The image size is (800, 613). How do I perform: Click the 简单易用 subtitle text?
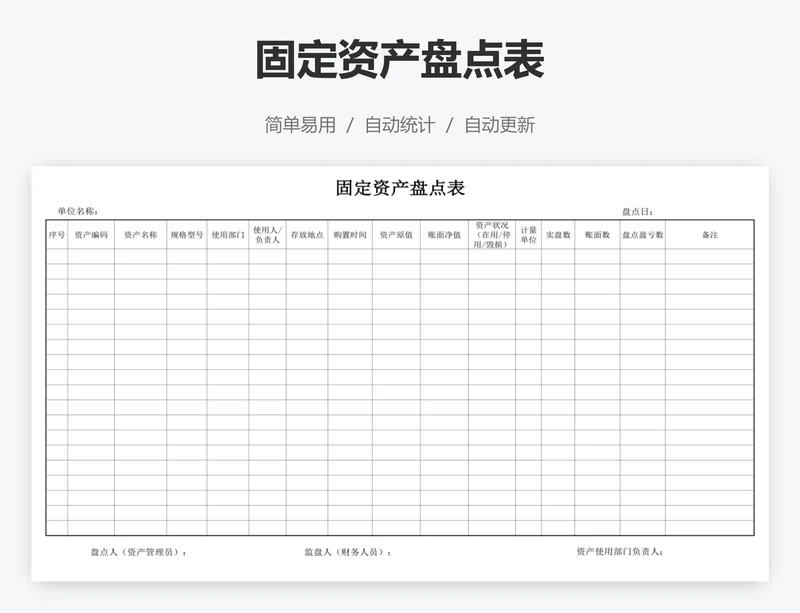click(300, 125)
